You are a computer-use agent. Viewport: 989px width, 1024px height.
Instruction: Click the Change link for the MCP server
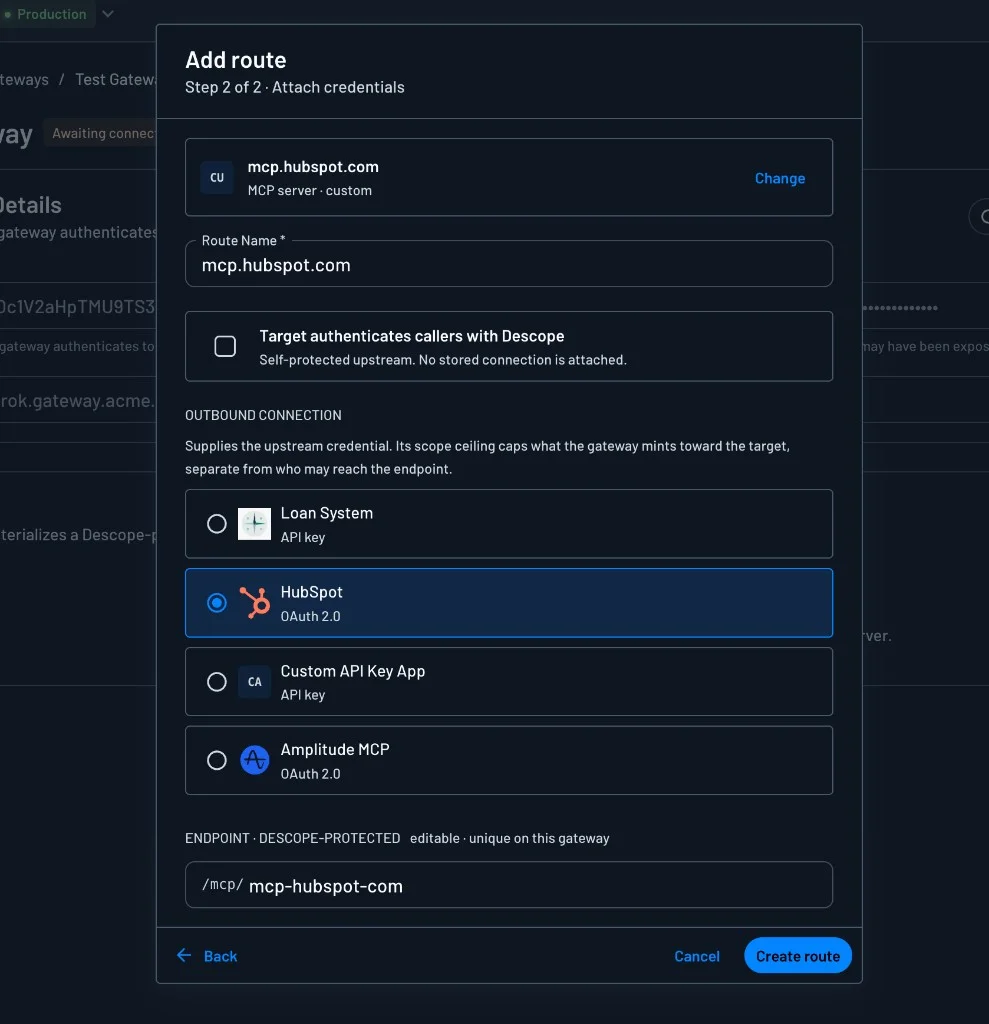click(779, 178)
